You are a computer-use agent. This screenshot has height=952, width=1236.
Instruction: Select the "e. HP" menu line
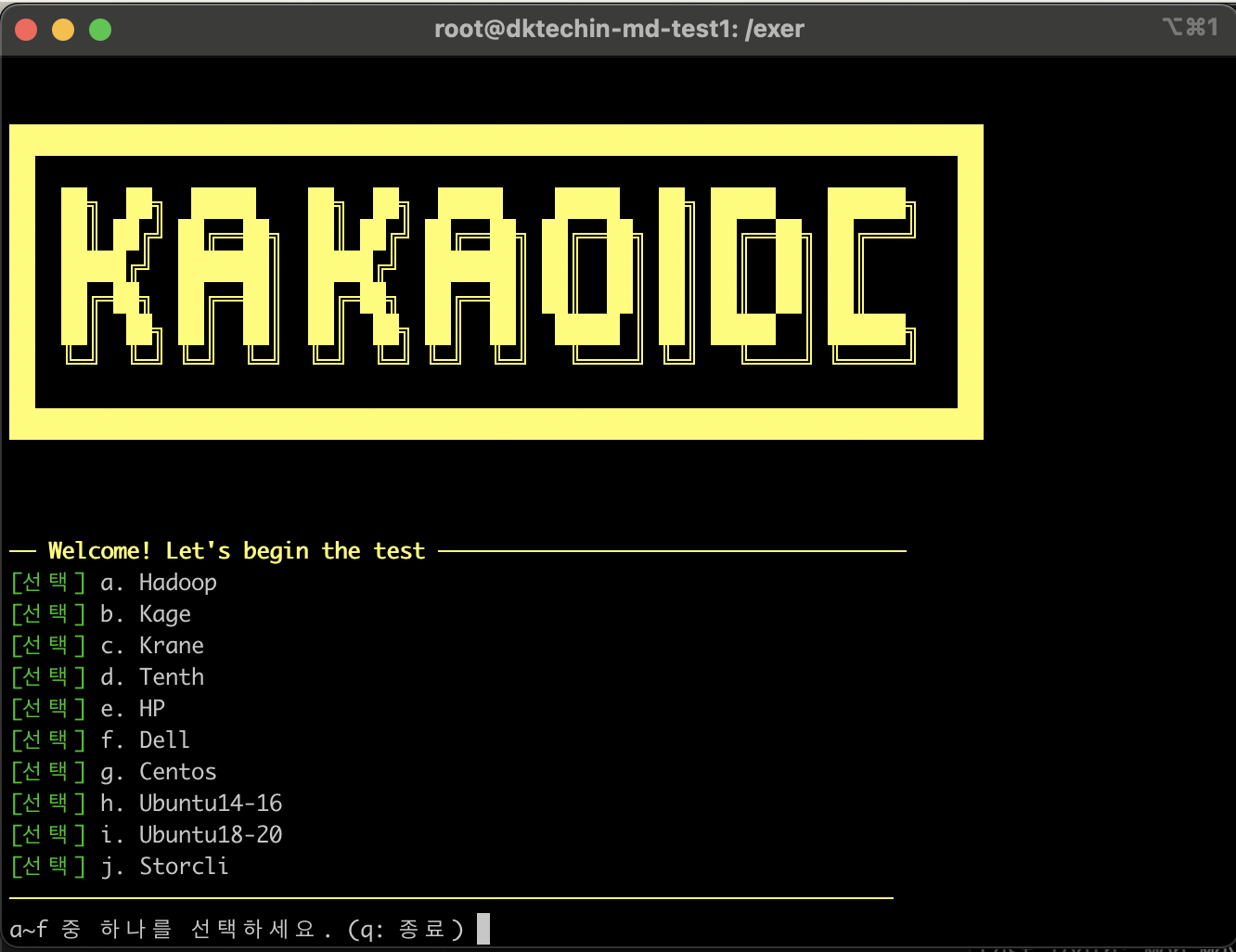(88, 709)
